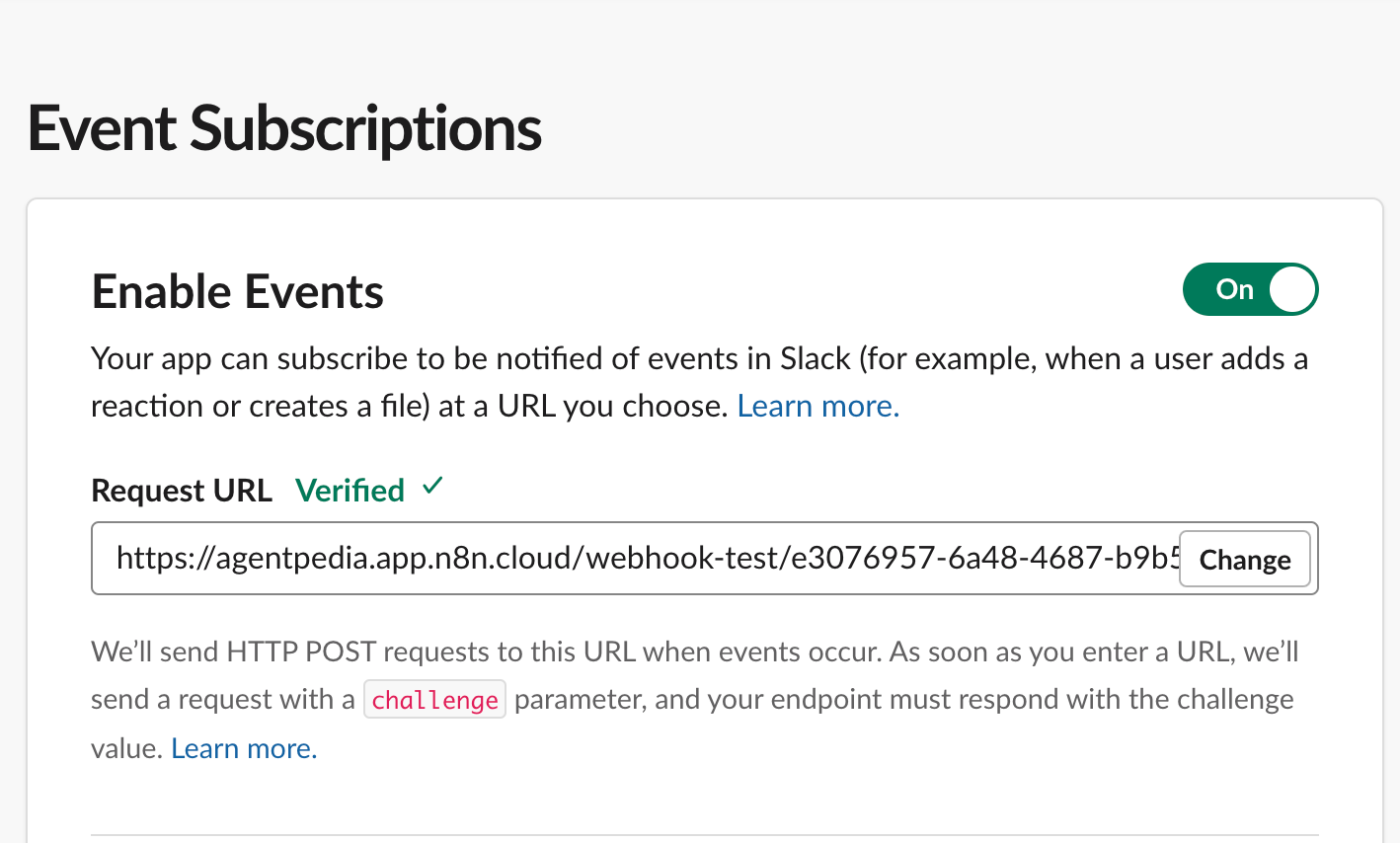Click the red "challenge" code tag
The height and width of the screenshot is (843, 1400).
434,700
